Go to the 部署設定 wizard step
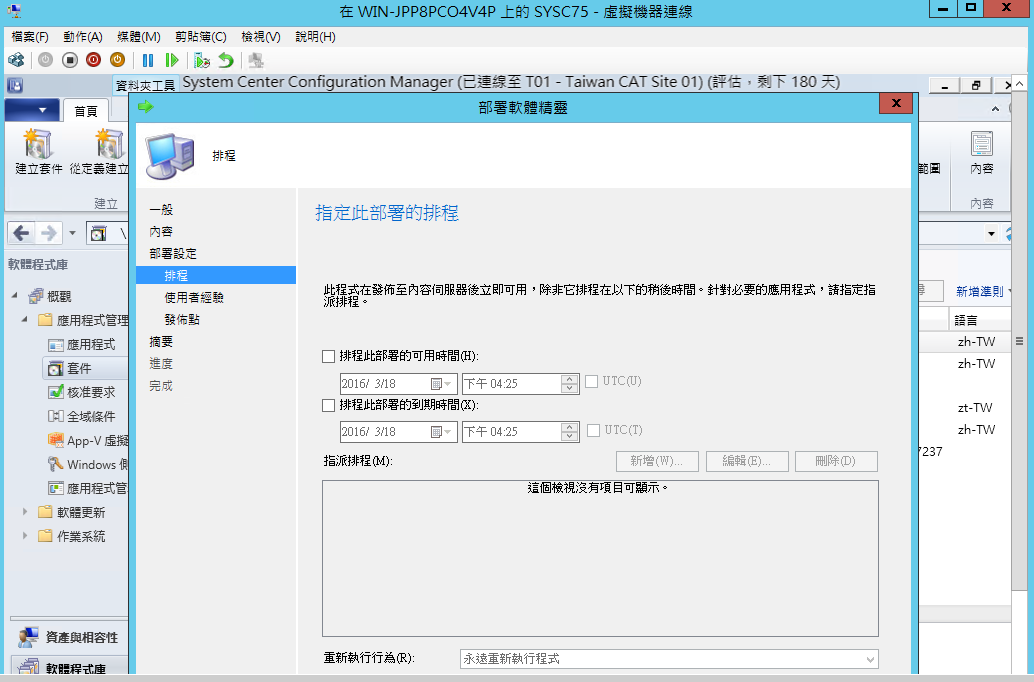Screen dimensions: 1034x682 click(173, 253)
